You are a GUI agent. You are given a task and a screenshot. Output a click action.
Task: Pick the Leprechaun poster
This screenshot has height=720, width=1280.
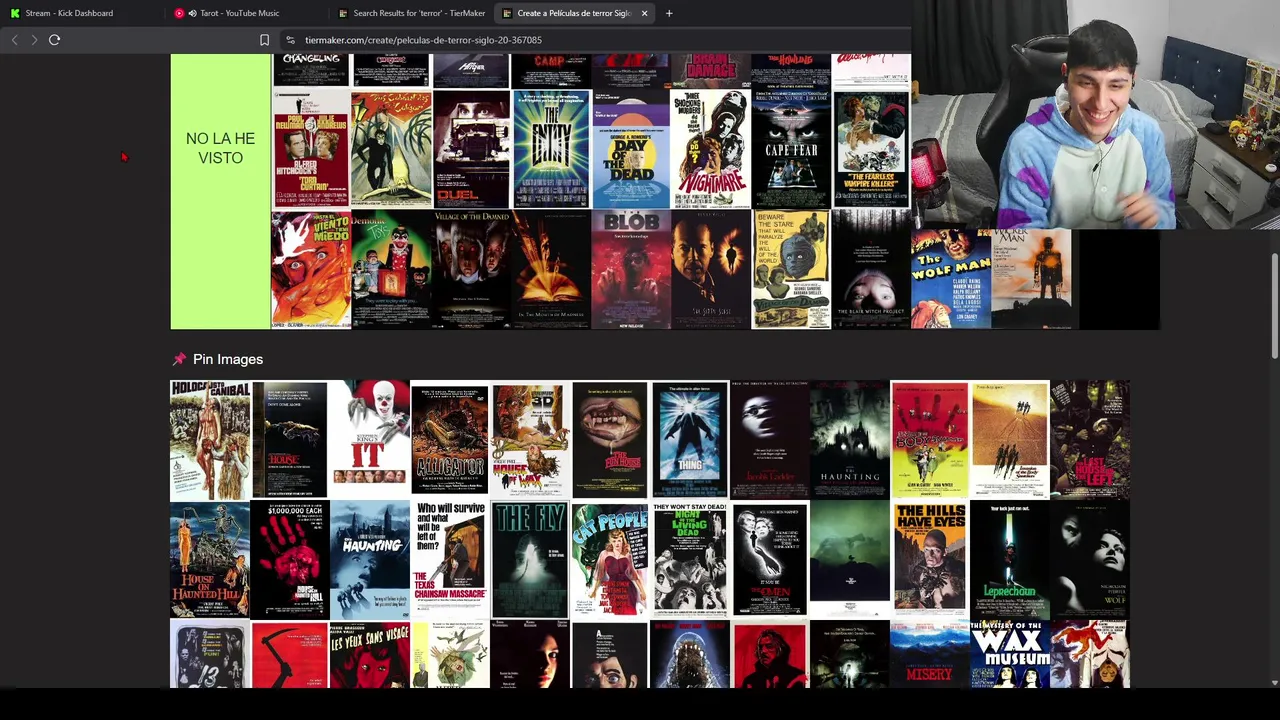point(1010,560)
